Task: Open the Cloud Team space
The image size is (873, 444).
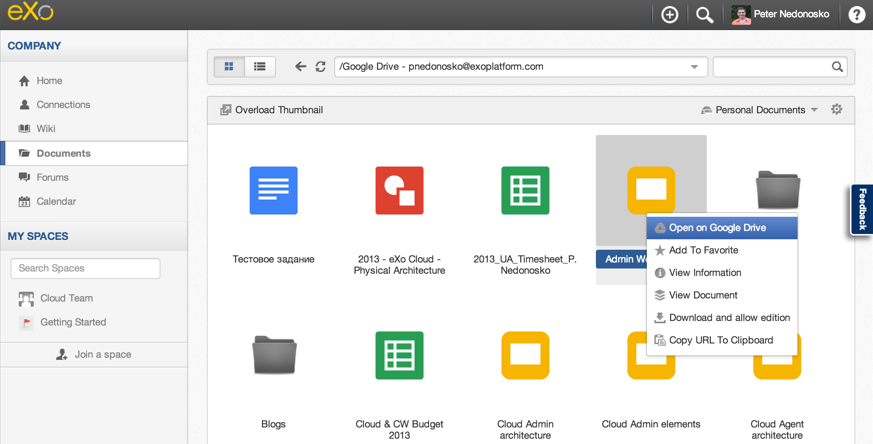Action: pos(56,298)
